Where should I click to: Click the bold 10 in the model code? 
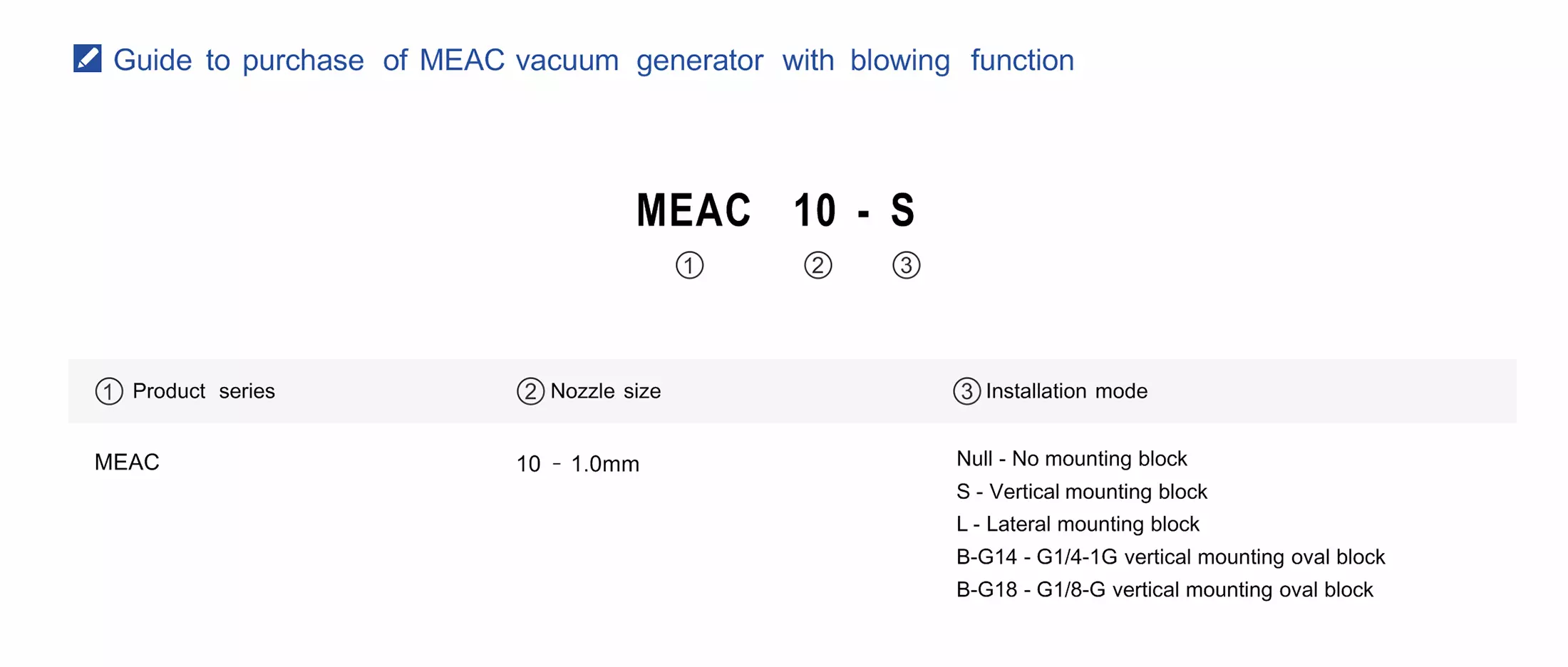tap(815, 210)
